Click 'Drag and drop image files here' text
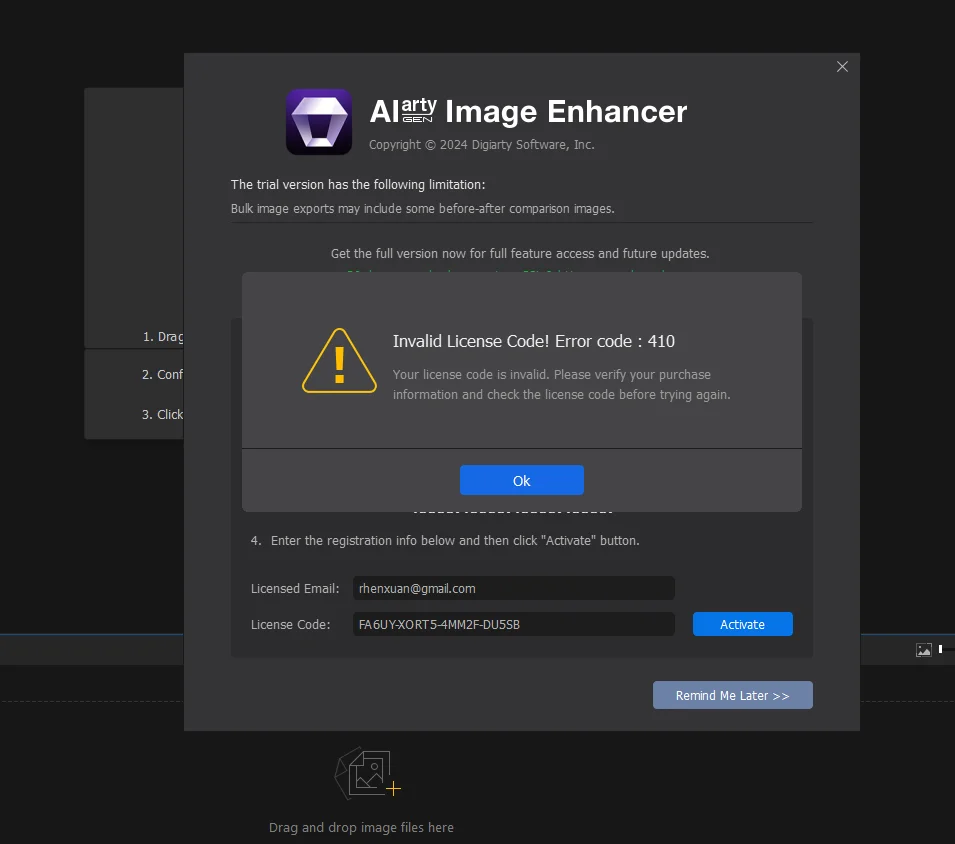The image size is (955, 844). tap(361, 828)
